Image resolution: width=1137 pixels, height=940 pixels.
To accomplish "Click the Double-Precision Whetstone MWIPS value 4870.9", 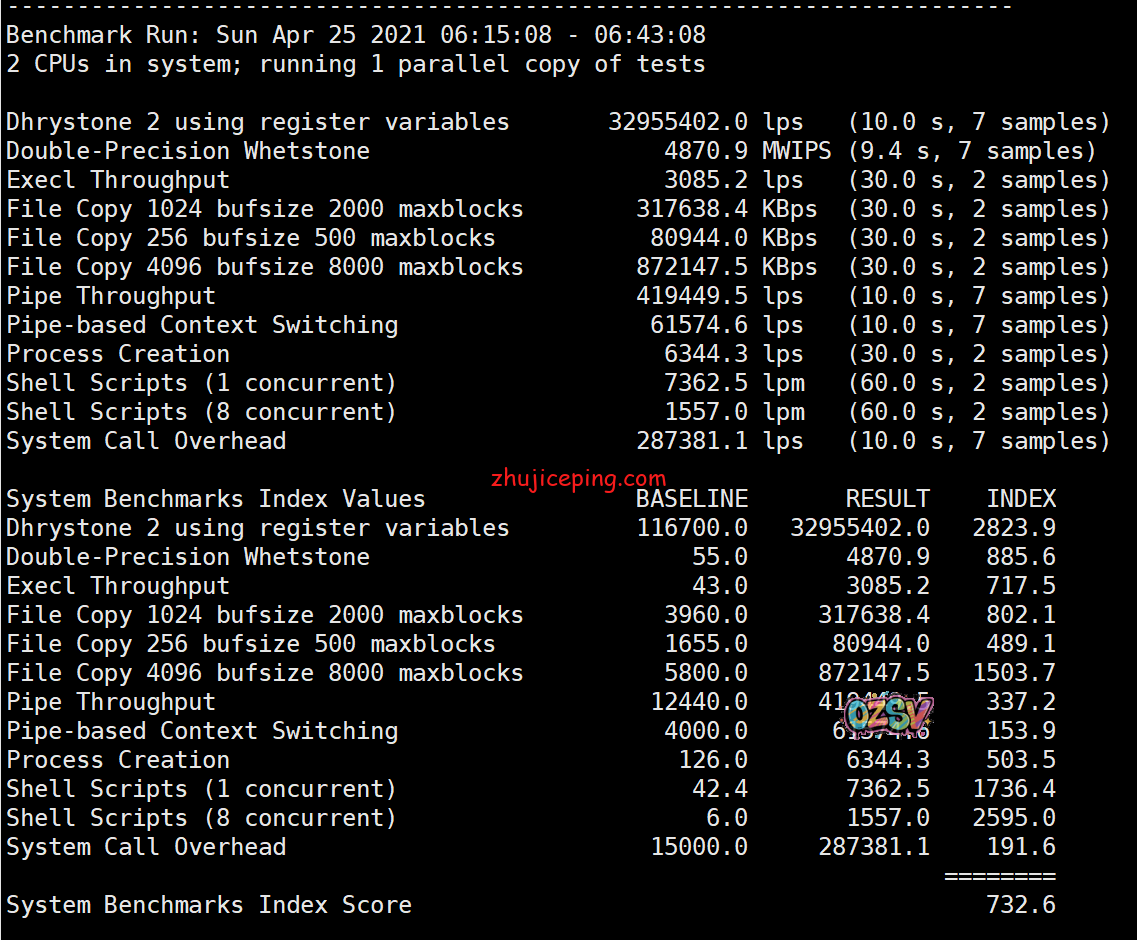I will click(x=706, y=151).
